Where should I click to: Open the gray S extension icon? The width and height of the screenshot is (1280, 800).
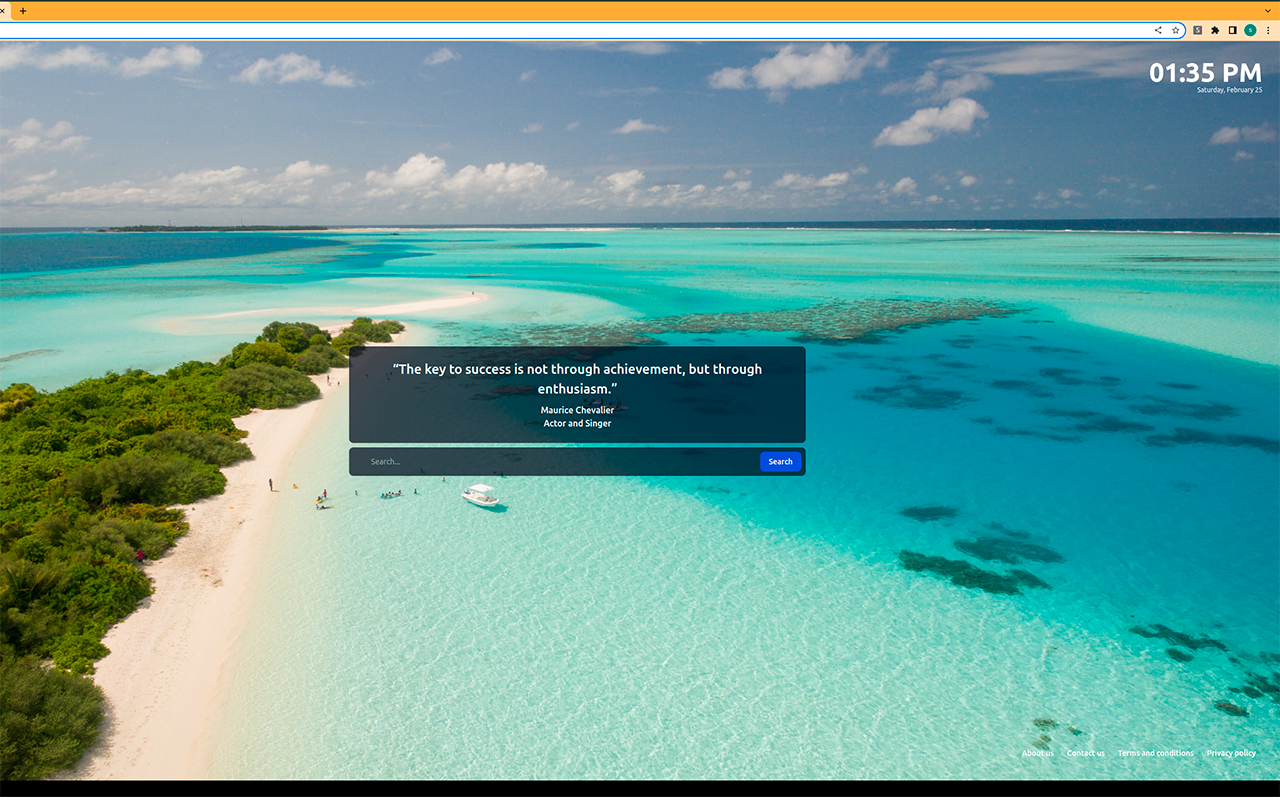pos(1198,30)
